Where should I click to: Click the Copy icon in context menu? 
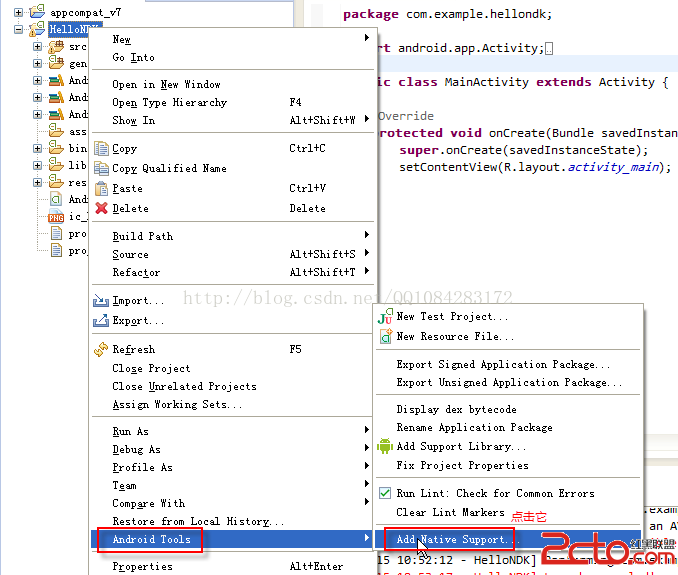tap(101, 149)
